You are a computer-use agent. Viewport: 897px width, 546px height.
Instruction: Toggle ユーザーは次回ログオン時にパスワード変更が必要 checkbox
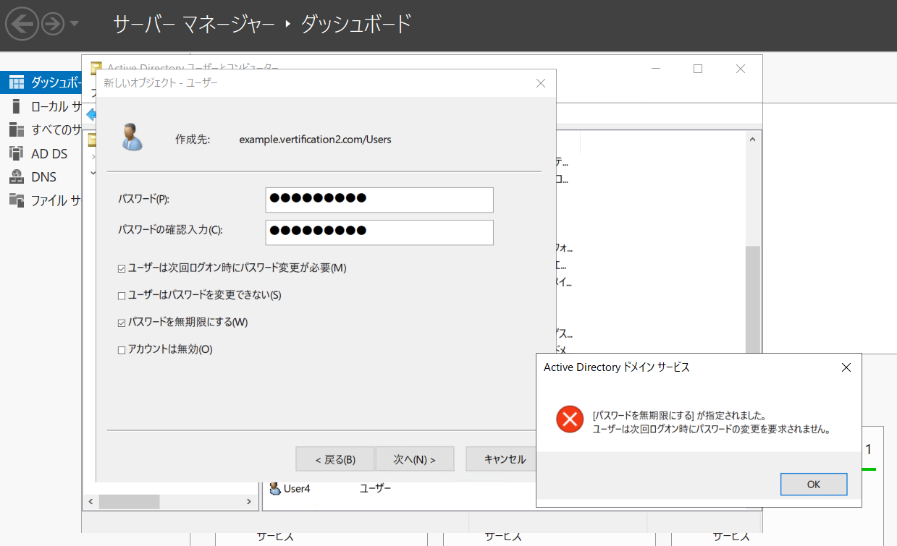tap(121, 268)
